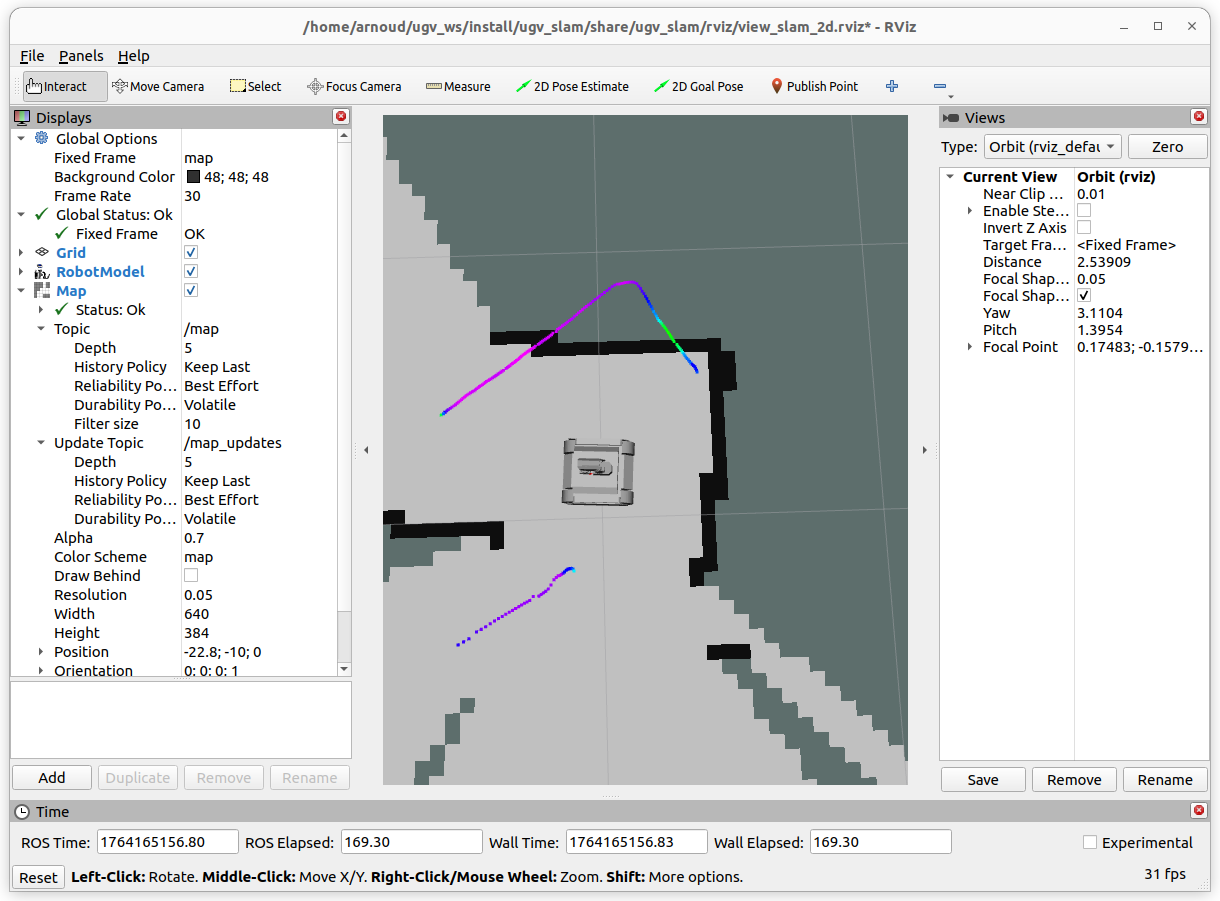Image resolution: width=1220 pixels, height=901 pixels.
Task: Enable the Draw Behind checkbox
Action: click(x=191, y=576)
